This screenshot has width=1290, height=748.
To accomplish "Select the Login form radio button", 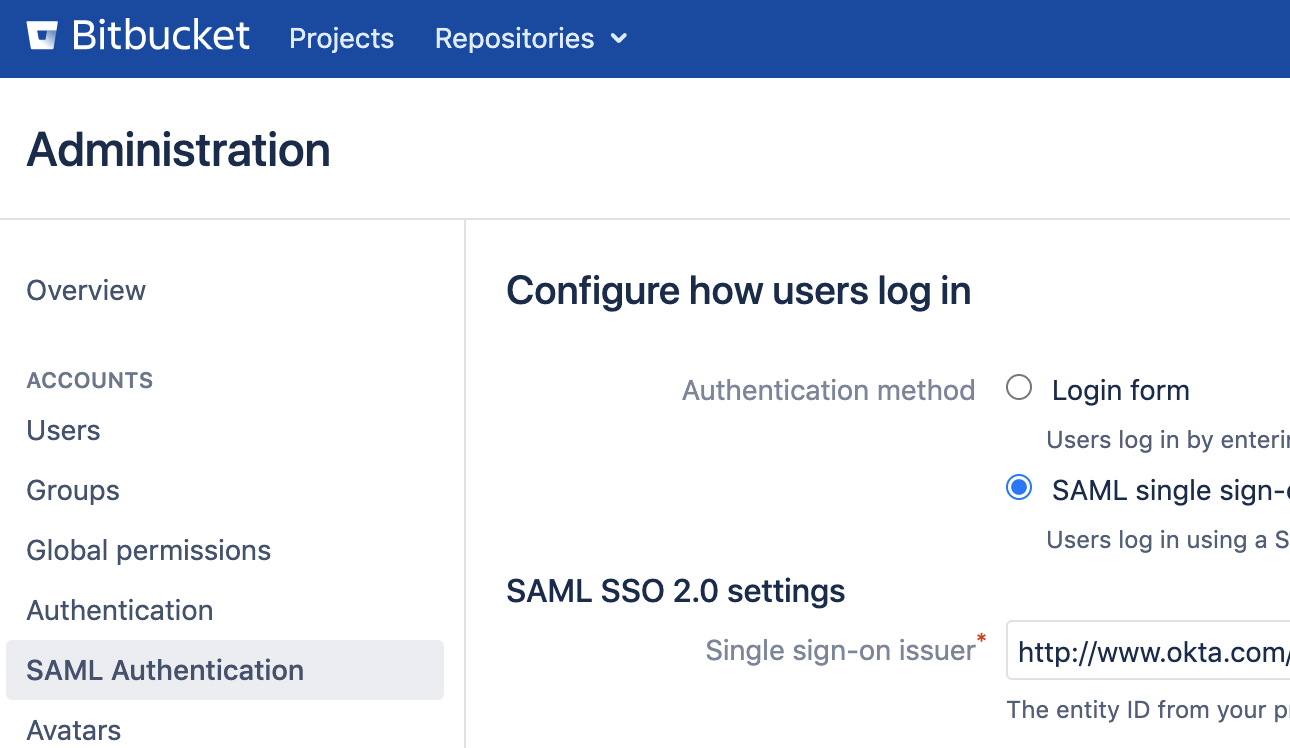I will 1019,388.
